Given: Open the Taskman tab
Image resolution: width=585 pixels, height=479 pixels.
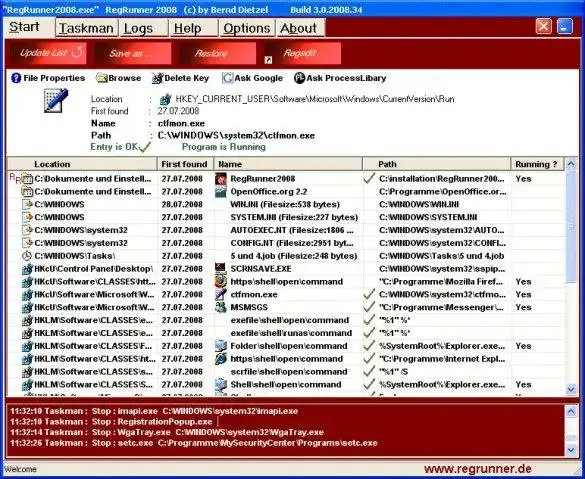Looking at the screenshot, I should click(87, 28).
